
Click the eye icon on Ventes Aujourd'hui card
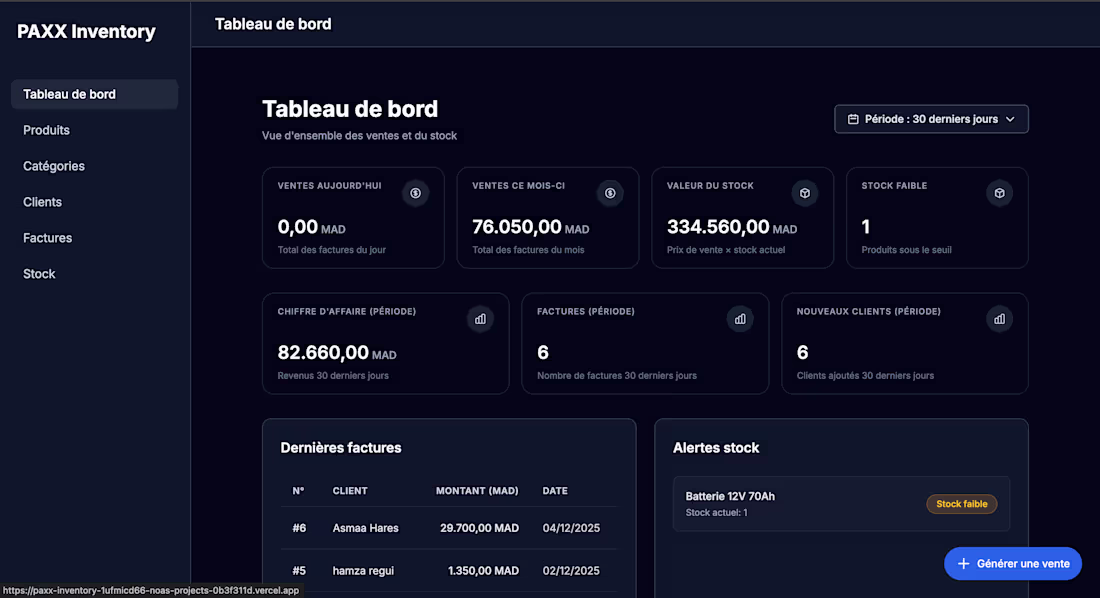point(415,193)
